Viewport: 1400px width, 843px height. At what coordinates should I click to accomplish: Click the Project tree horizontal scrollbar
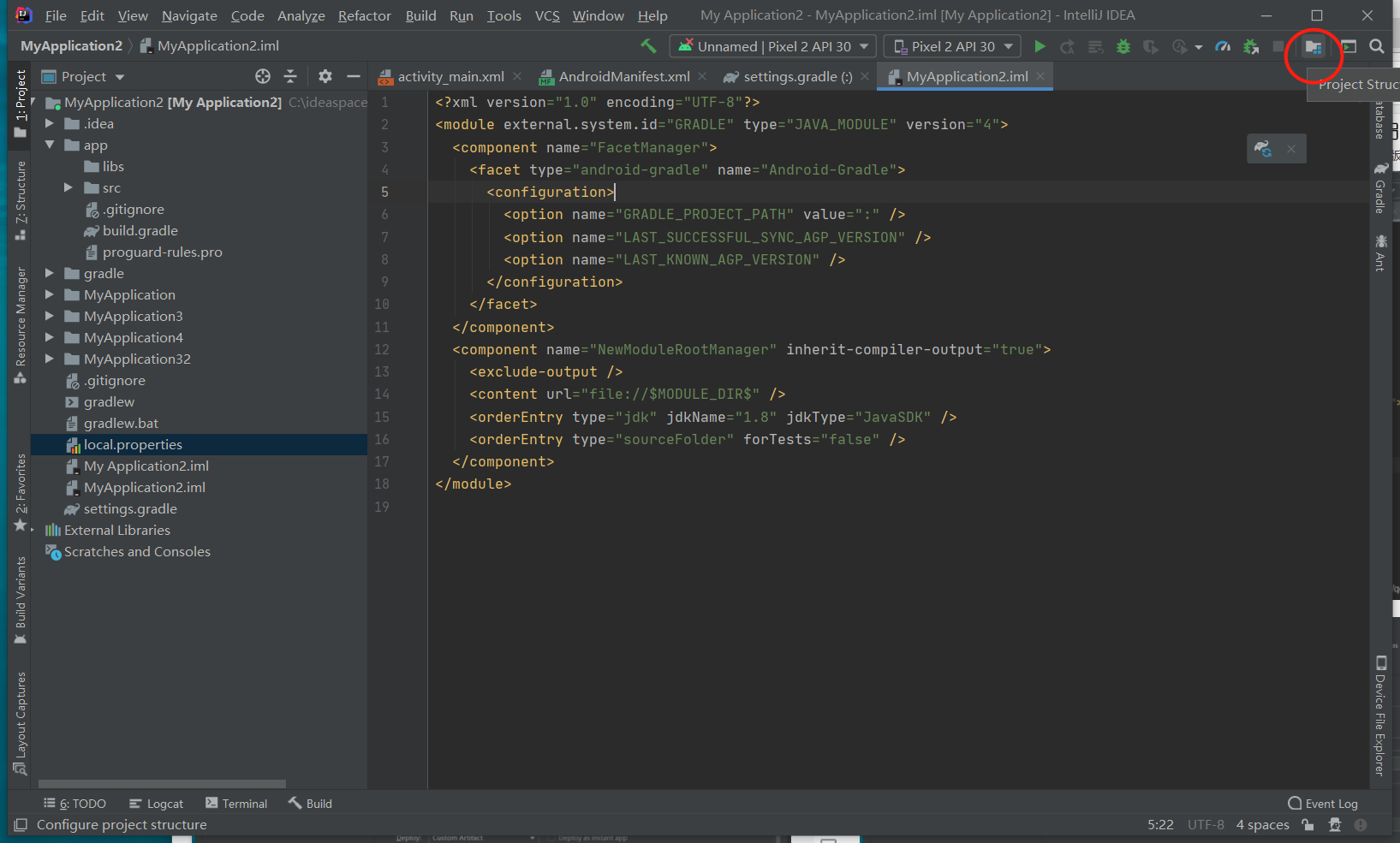pos(162,783)
